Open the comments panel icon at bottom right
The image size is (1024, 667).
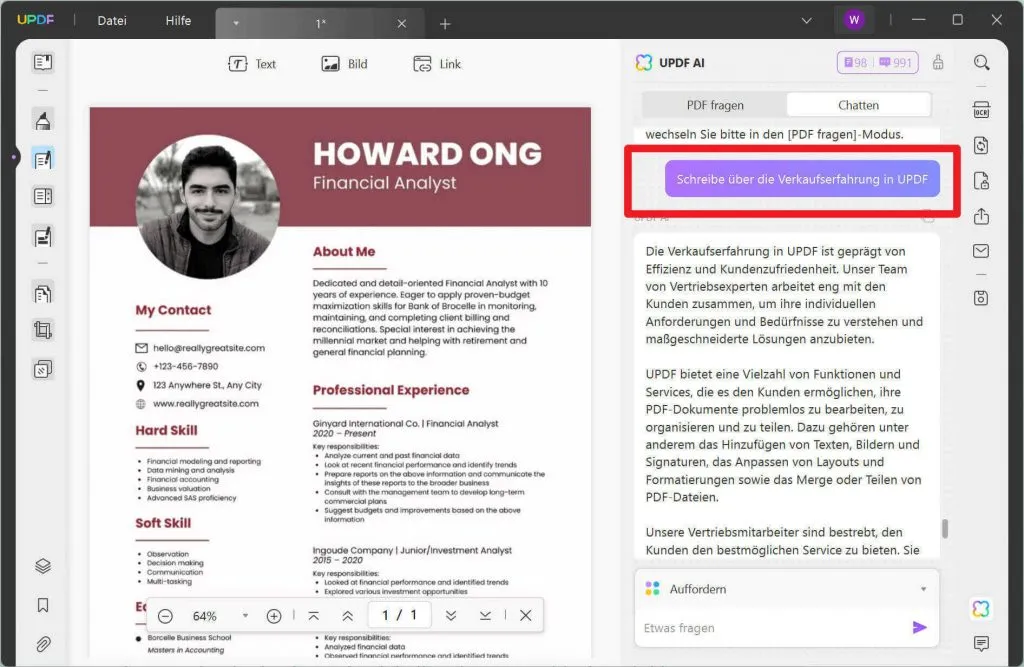[x=982, y=643]
